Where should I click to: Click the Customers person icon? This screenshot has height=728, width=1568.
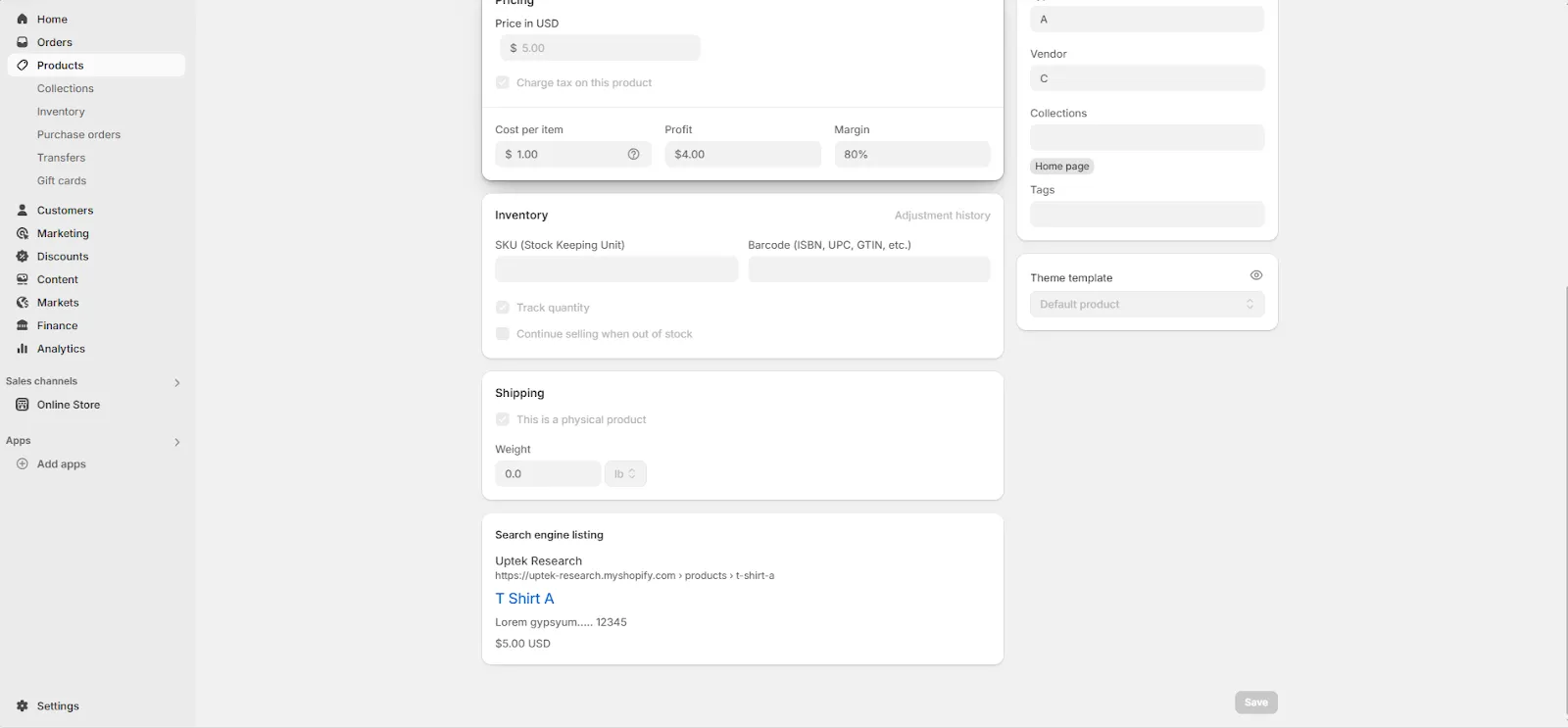coord(23,210)
